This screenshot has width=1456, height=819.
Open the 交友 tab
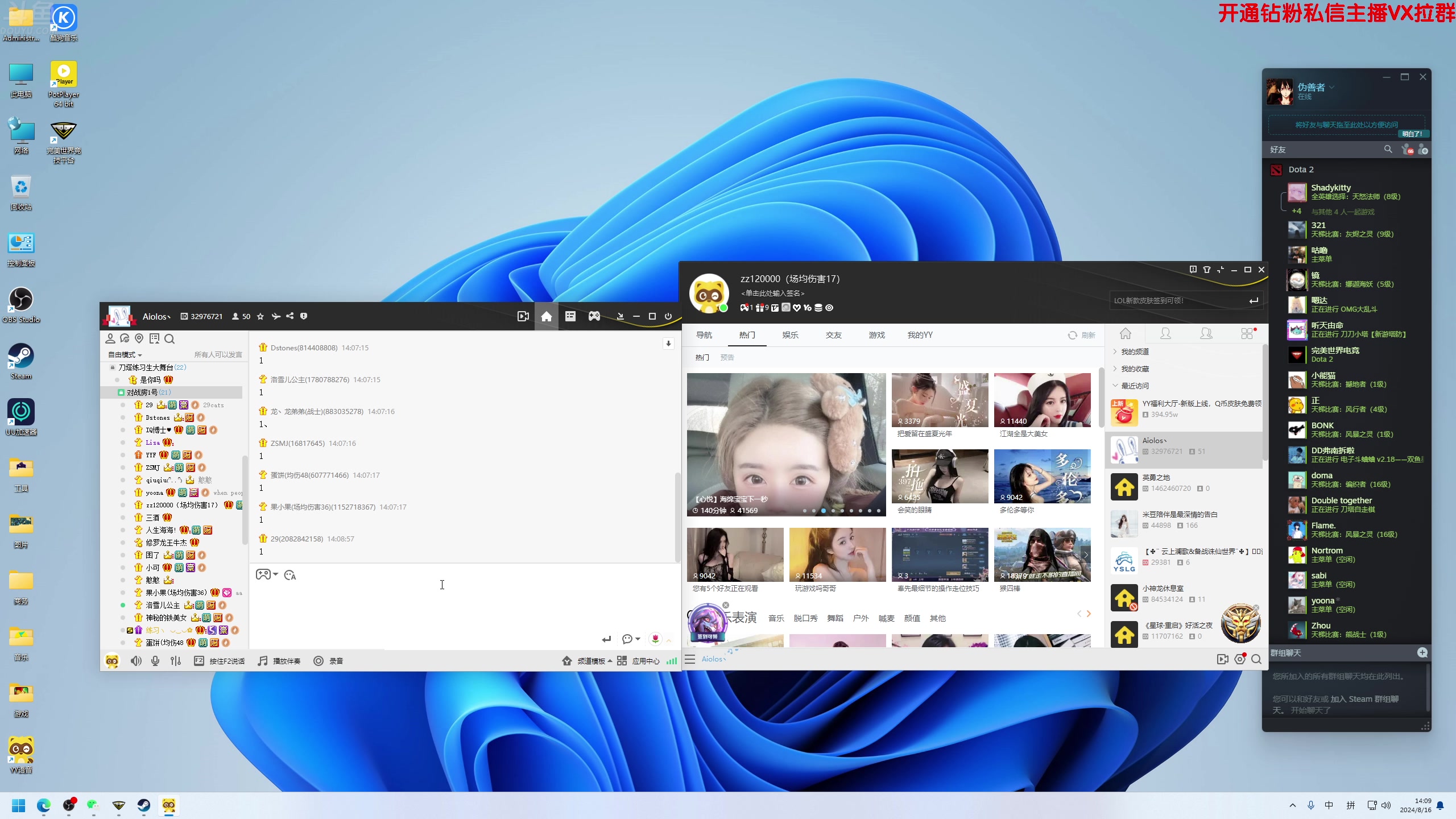[x=833, y=335]
